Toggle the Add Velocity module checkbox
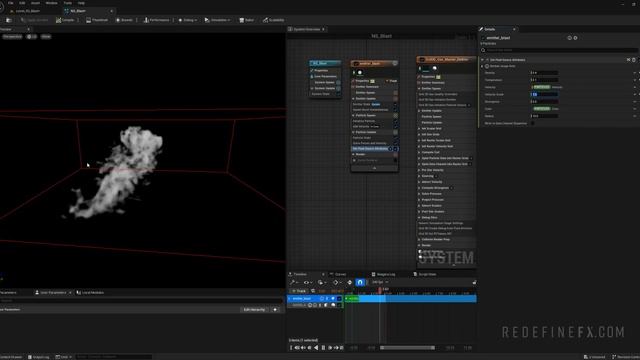640x360 pixels. (395, 127)
